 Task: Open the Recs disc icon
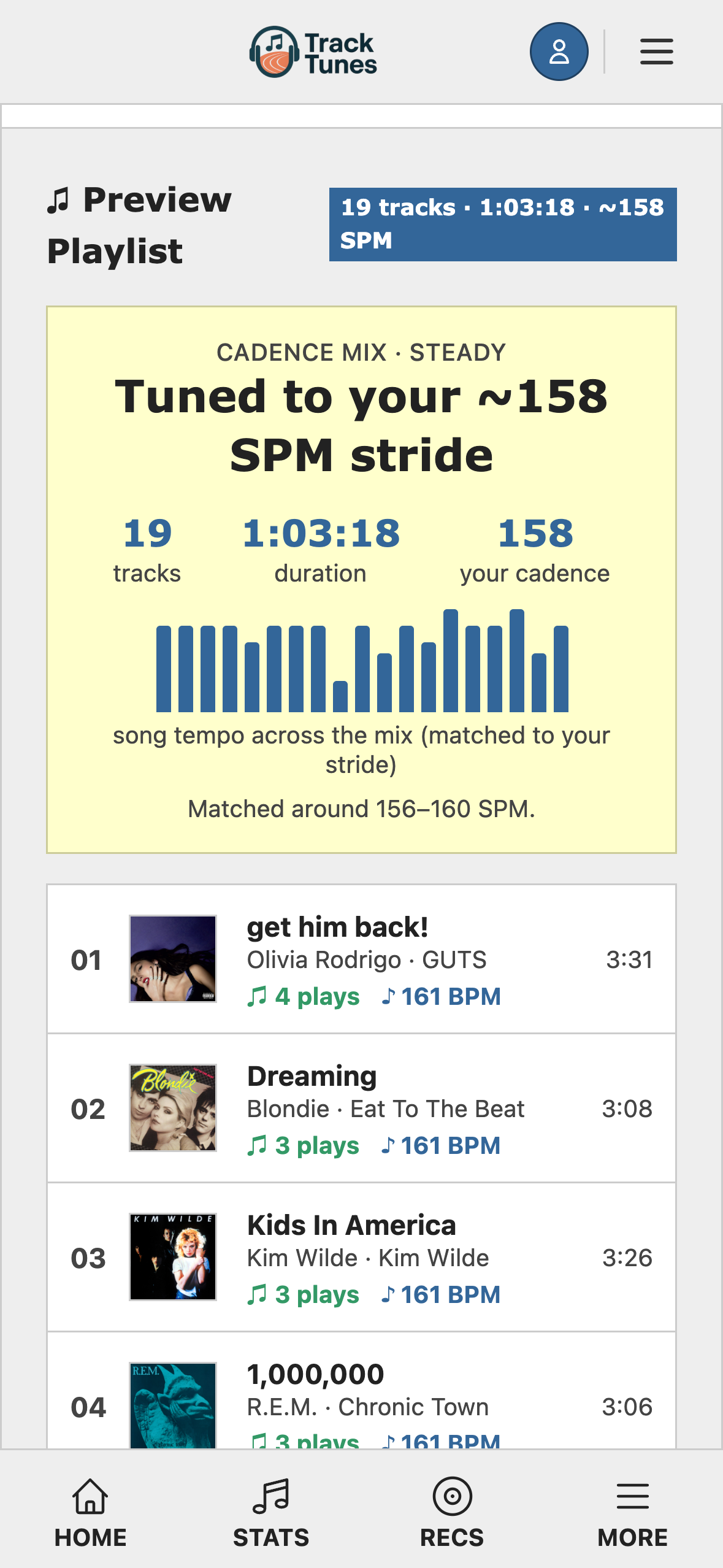(x=452, y=1496)
